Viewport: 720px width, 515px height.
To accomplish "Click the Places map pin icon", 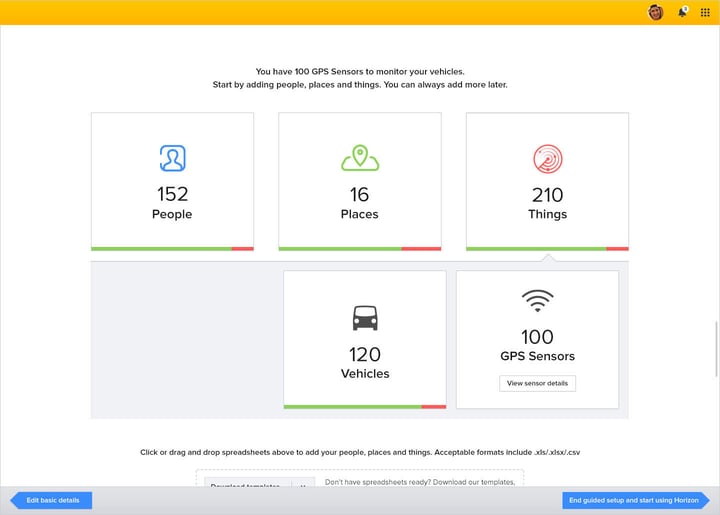I will pos(360,158).
